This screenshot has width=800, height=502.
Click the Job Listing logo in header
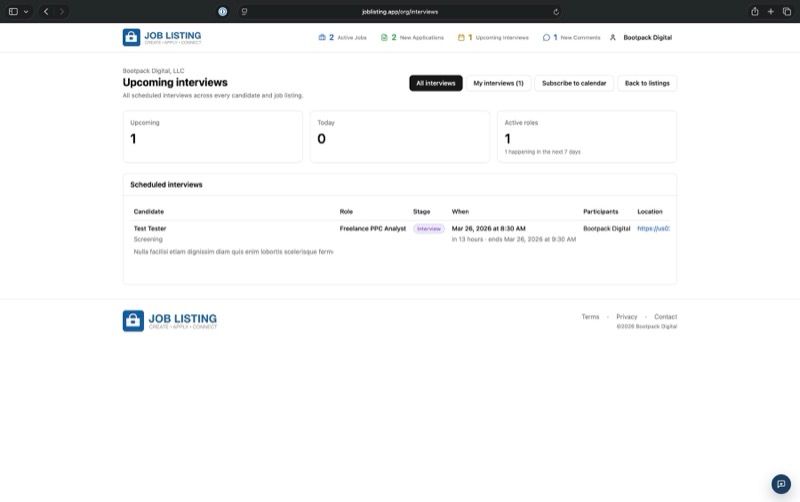162,37
